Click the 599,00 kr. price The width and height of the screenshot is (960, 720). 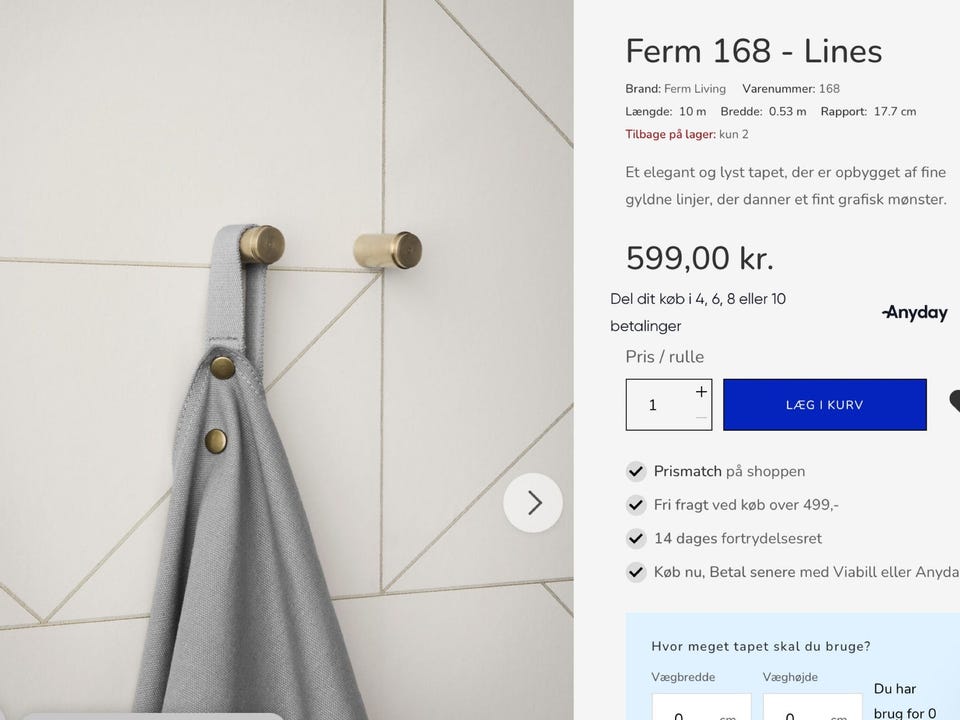point(700,258)
